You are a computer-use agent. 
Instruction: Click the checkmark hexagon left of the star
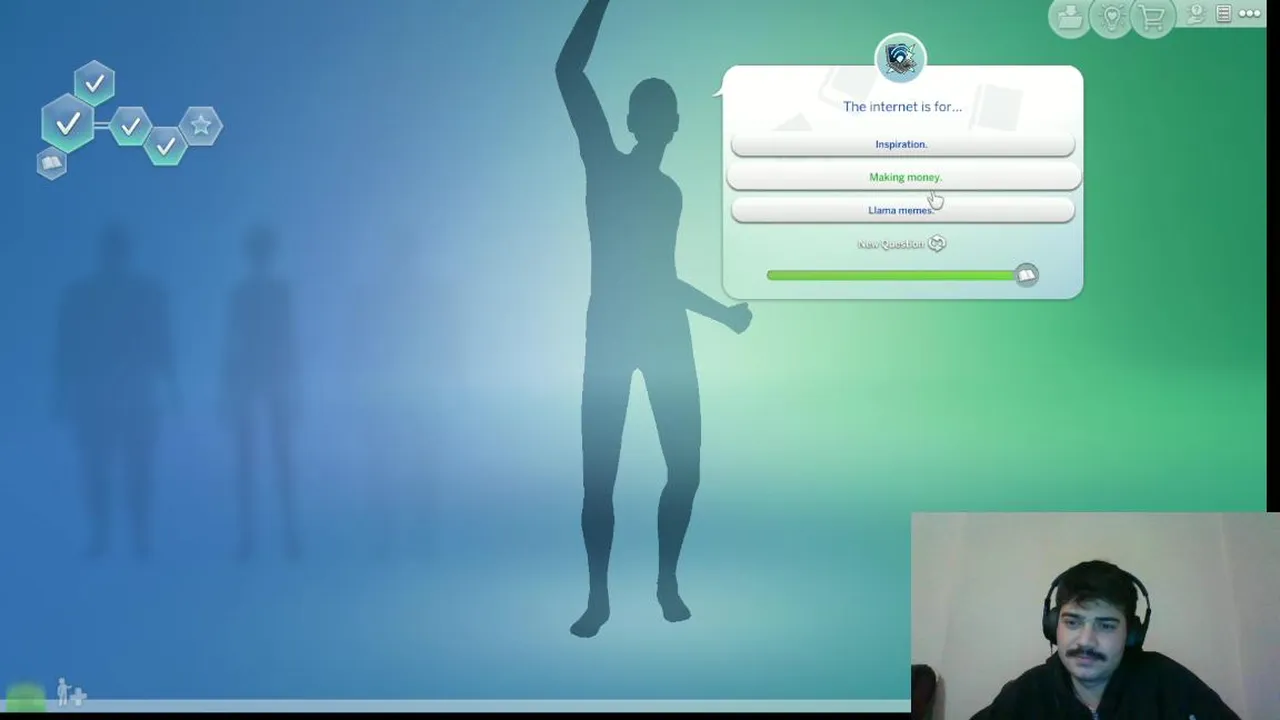(x=130, y=127)
